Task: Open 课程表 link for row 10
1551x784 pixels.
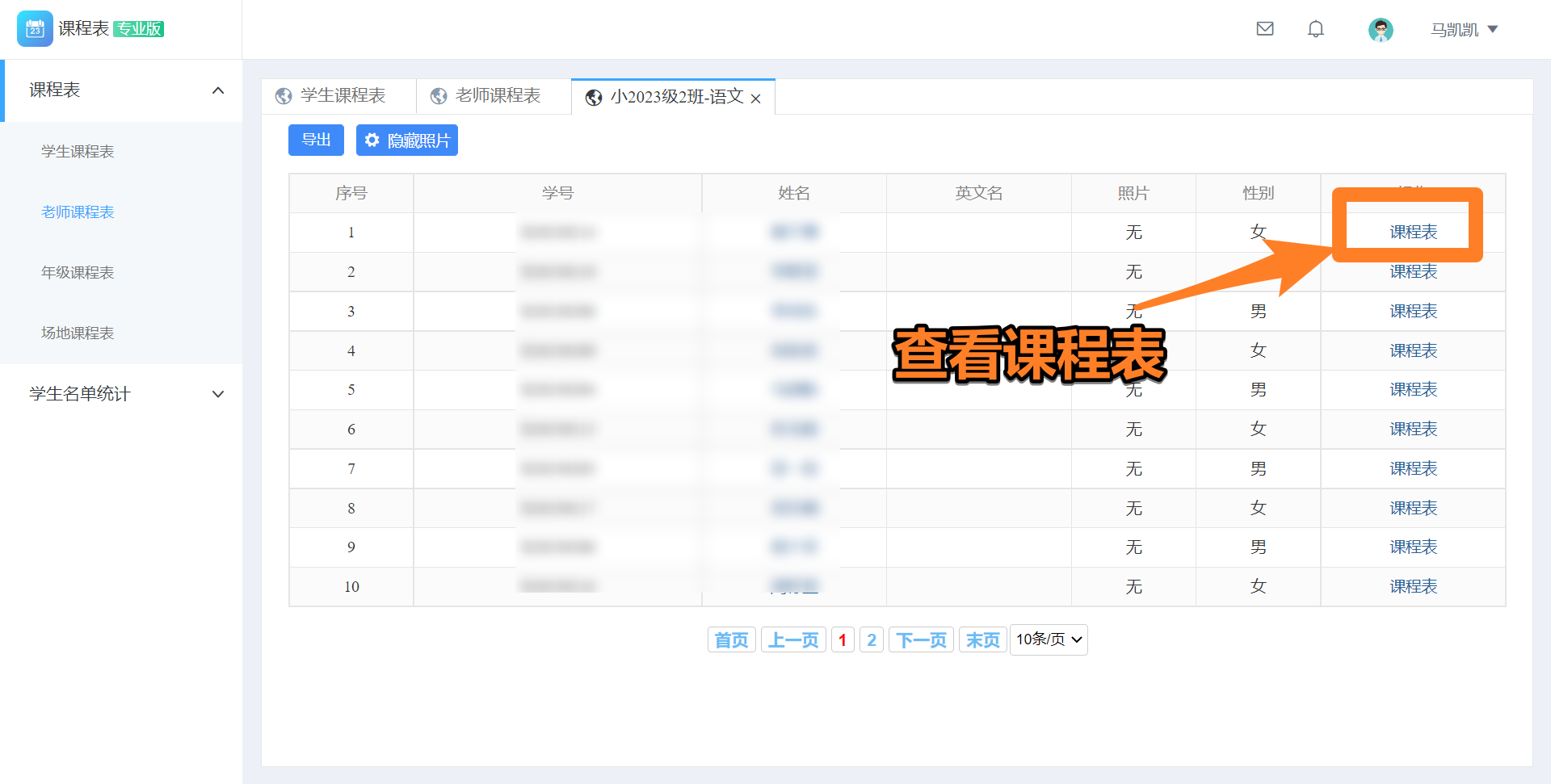Action: click(1413, 587)
